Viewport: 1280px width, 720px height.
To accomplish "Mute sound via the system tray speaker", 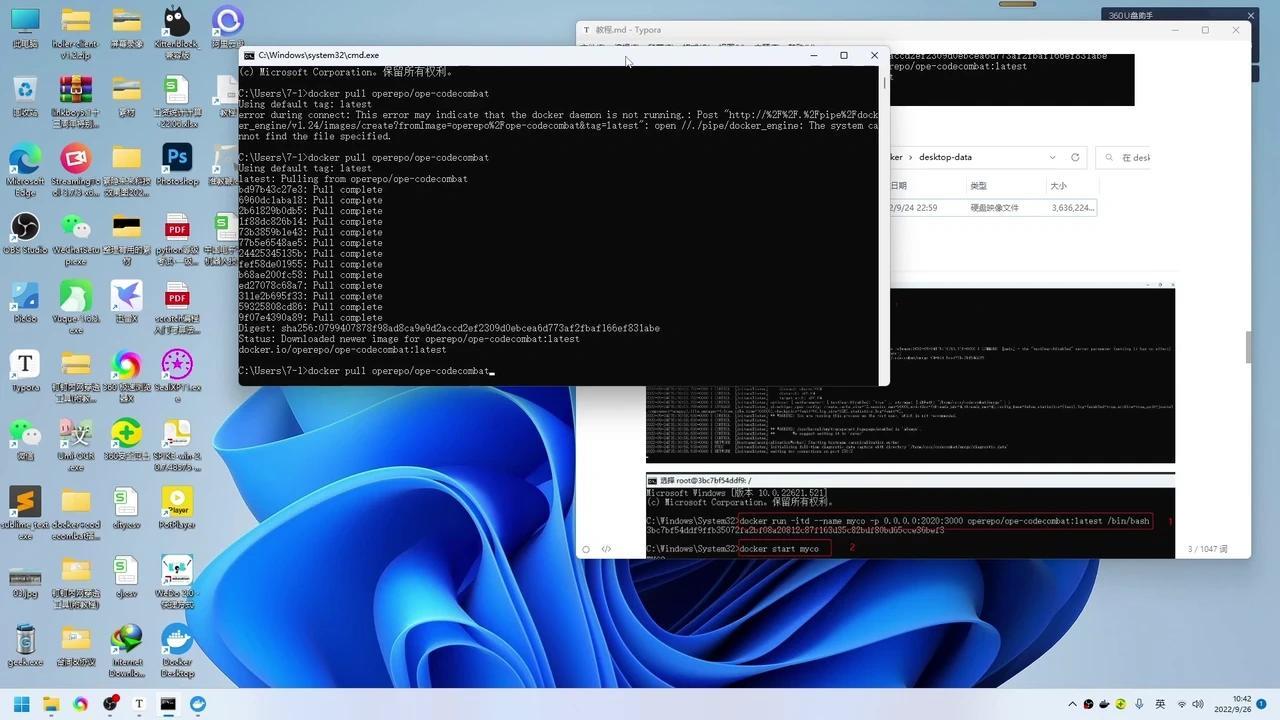I will pos(1197,704).
